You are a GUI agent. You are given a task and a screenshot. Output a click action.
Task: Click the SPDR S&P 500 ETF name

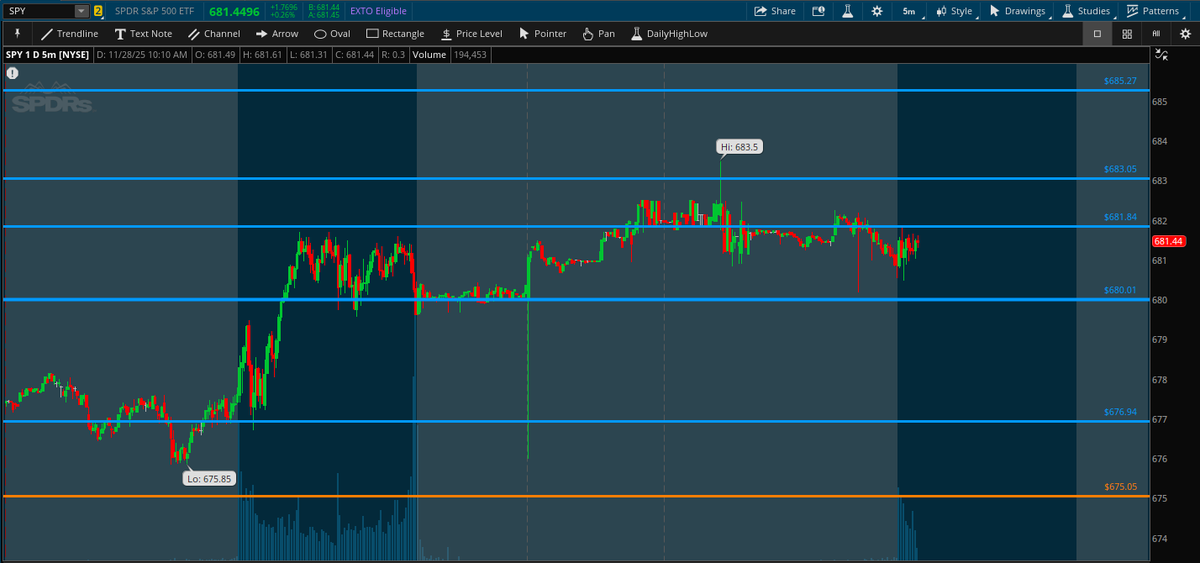156,11
